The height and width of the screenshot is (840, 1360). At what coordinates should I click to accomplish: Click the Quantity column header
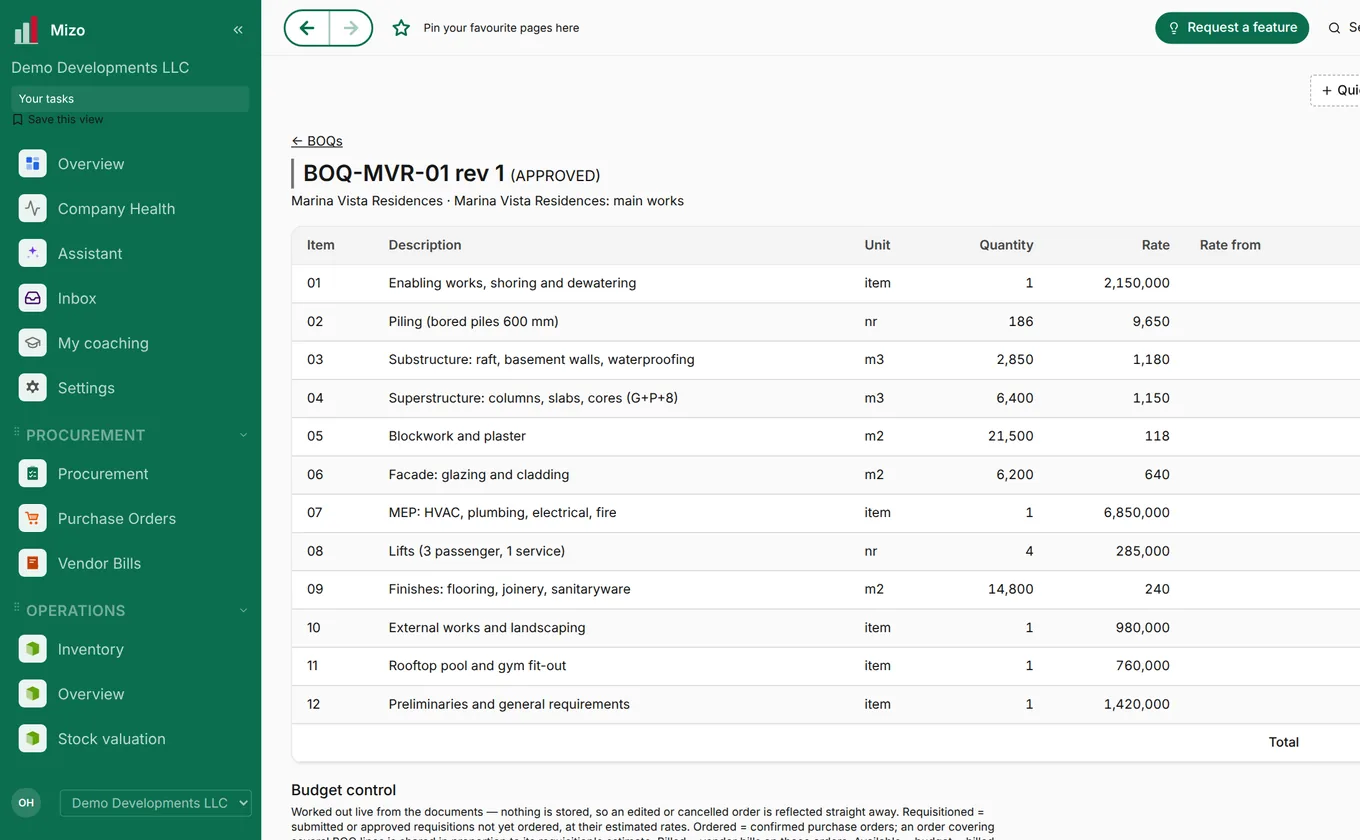coord(1006,245)
